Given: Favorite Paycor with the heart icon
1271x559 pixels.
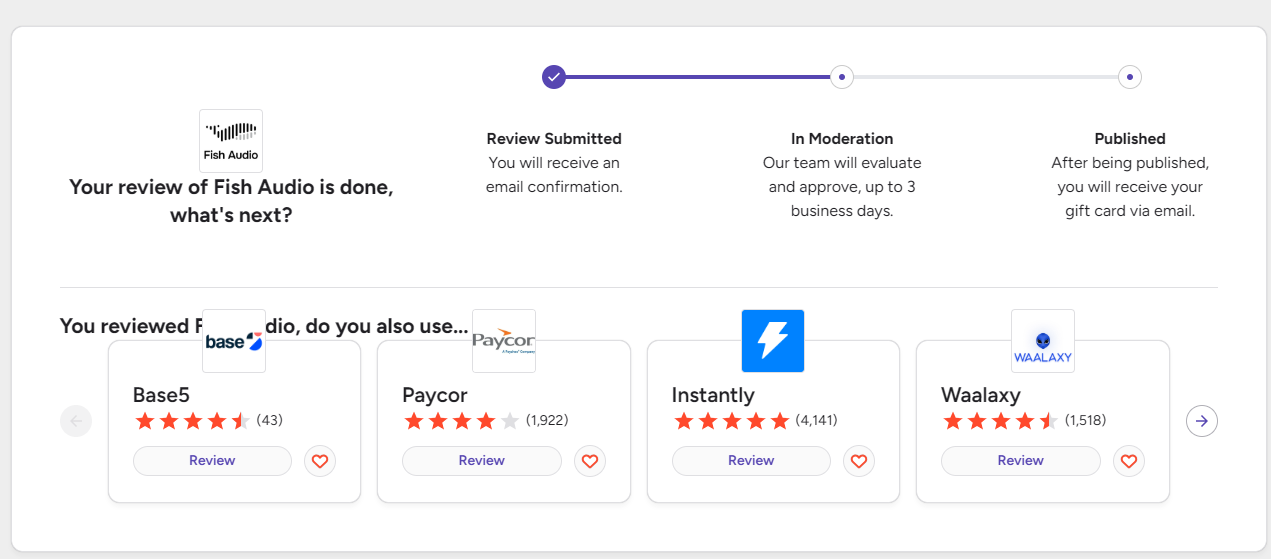Looking at the screenshot, I should (590, 461).
